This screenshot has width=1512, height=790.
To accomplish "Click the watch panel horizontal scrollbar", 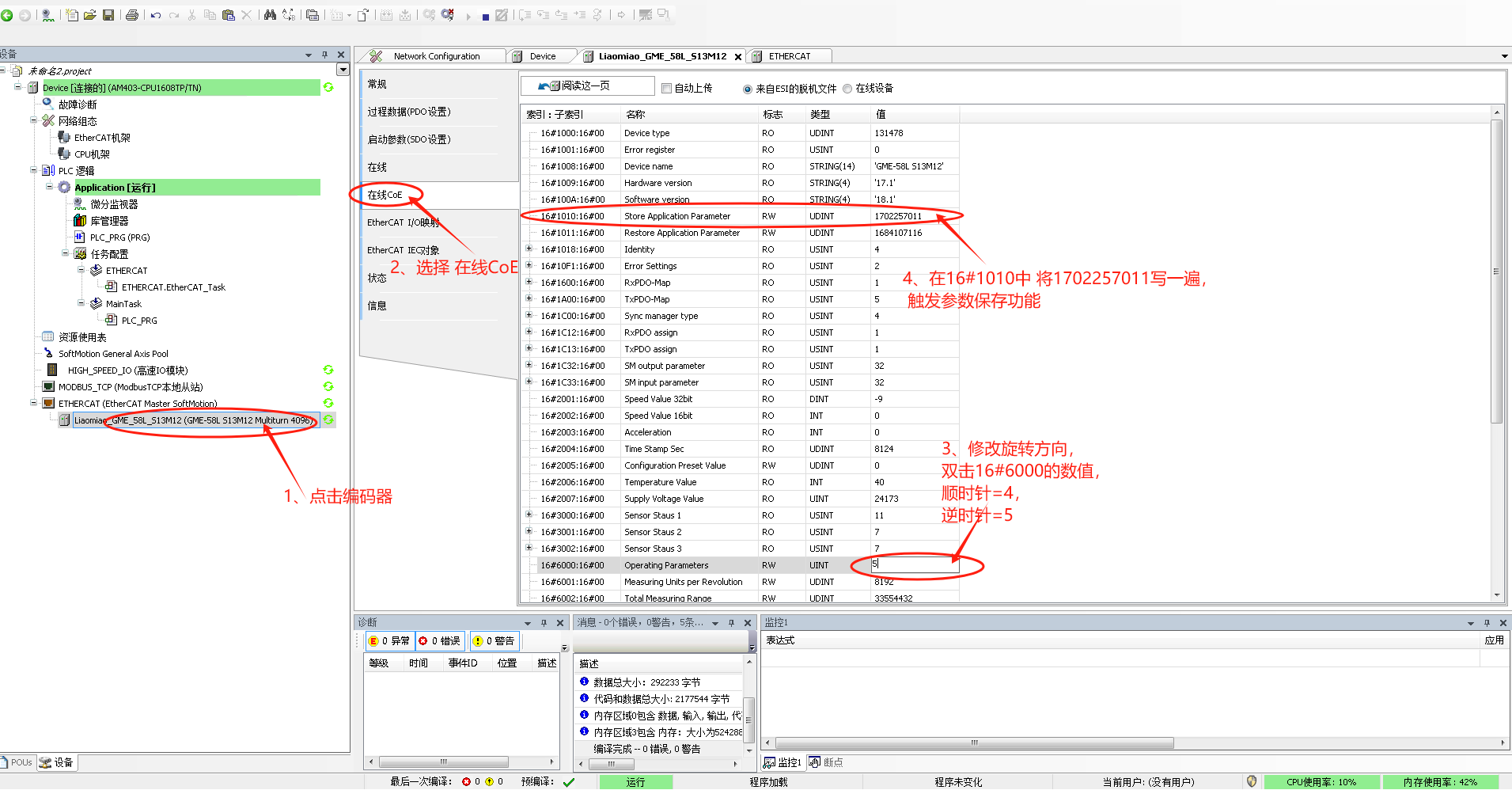I will tap(974, 743).
